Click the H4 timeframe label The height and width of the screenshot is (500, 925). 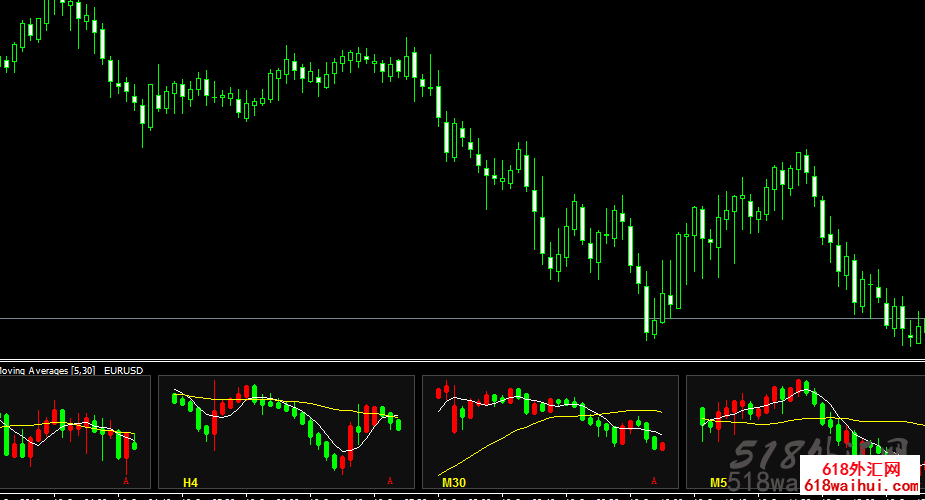[190, 483]
